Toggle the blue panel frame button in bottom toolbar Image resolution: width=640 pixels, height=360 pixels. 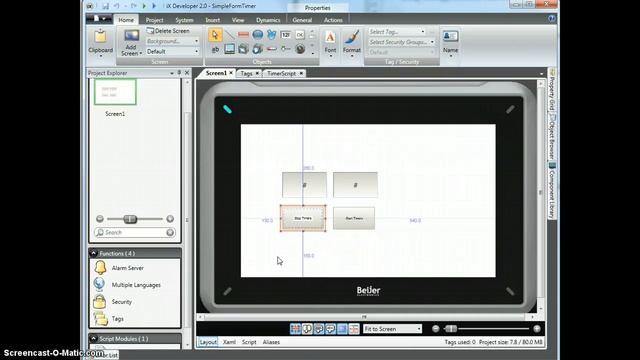point(342,329)
